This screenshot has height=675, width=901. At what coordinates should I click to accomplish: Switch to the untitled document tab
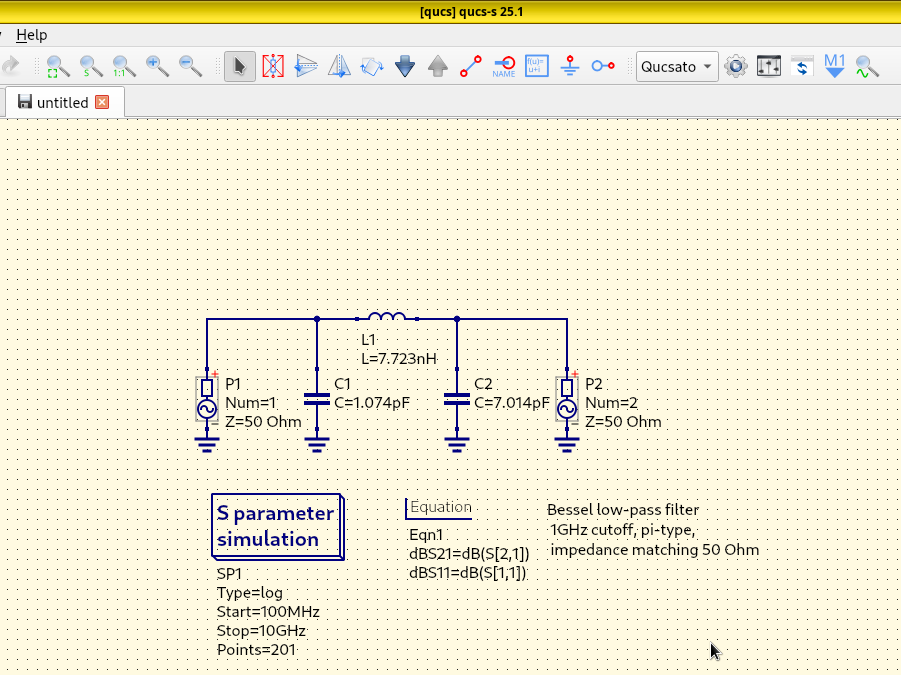pos(62,102)
